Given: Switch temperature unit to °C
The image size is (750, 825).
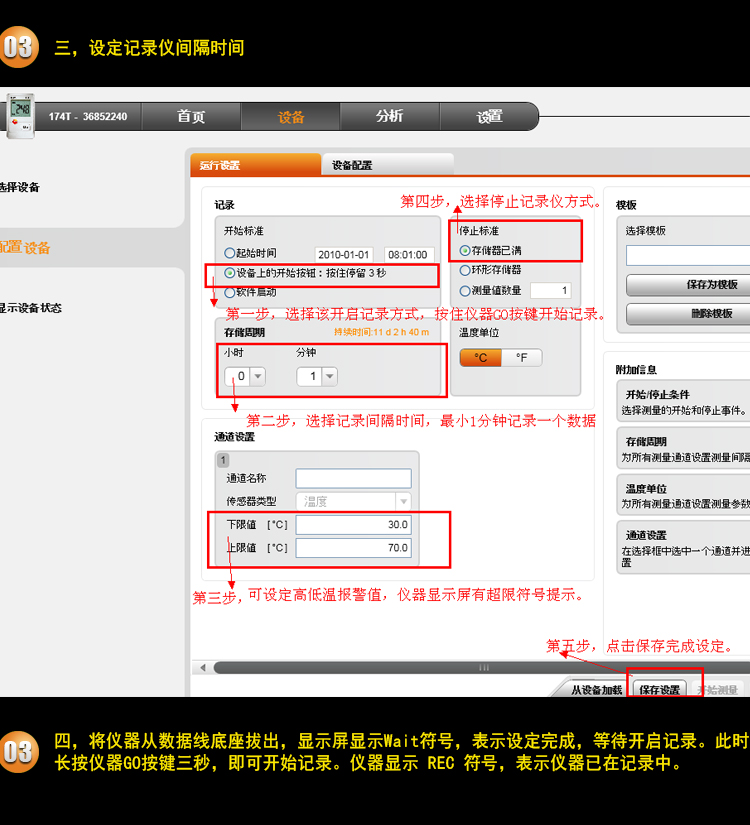Looking at the screenshot, I should tap(481, 357).
